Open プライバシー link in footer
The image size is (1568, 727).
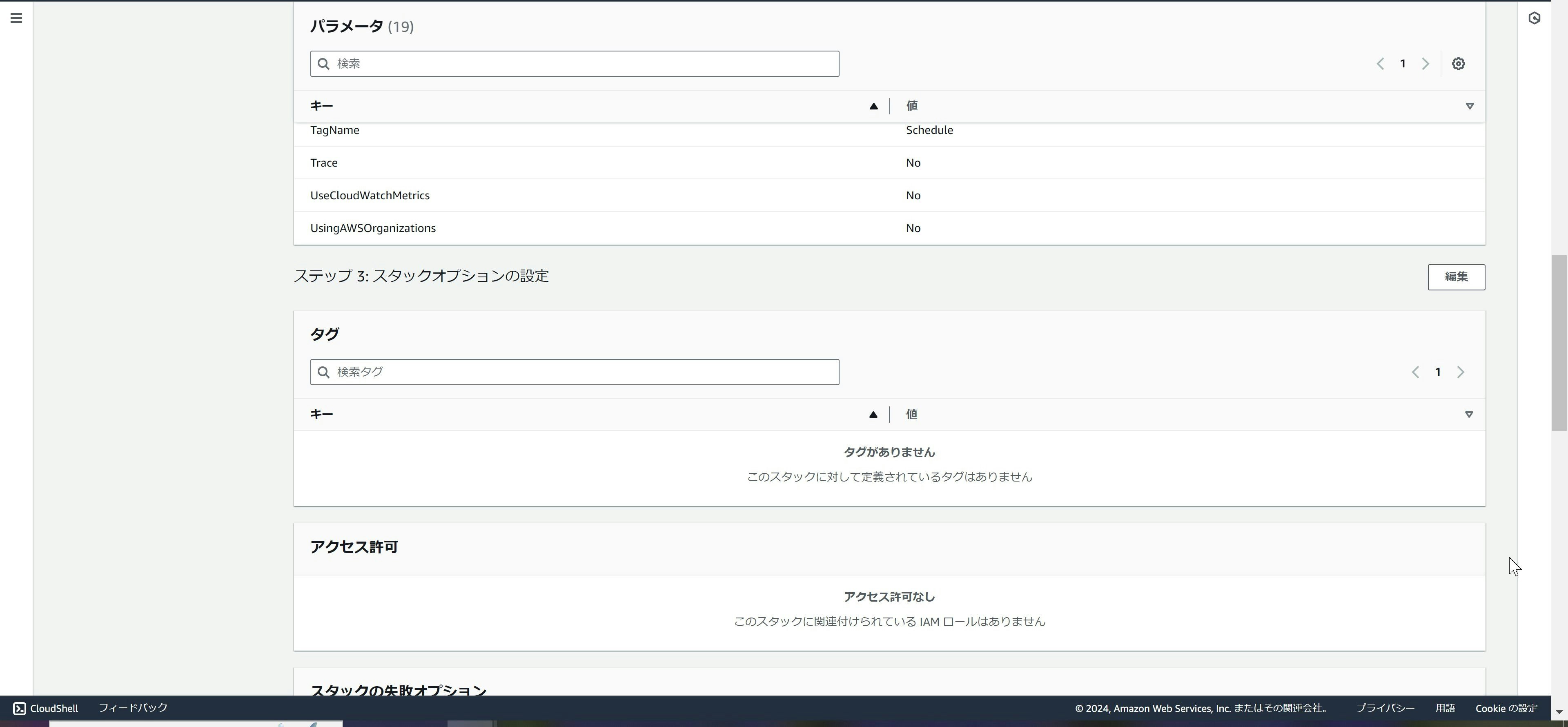pyautogui.click(x=1385, y=708)
